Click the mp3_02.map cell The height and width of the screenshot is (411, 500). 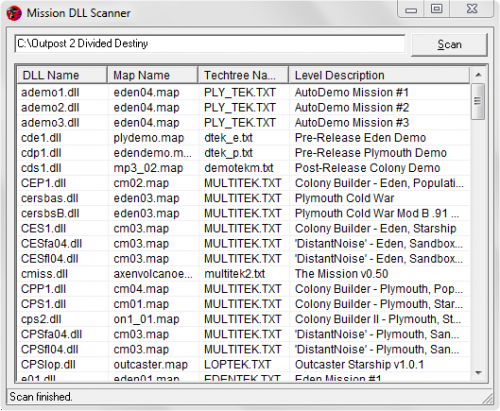pyautogui.click(x=148, y=168)
